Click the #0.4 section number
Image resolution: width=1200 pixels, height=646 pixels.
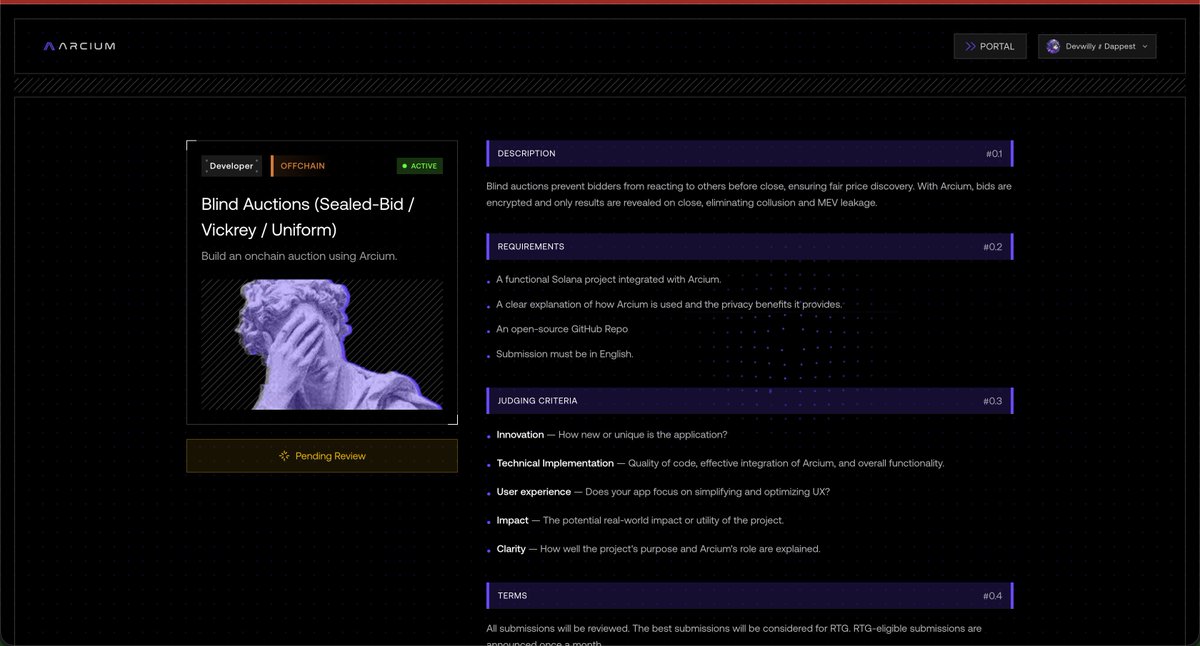pyautogui.click(x=993, y=596)
